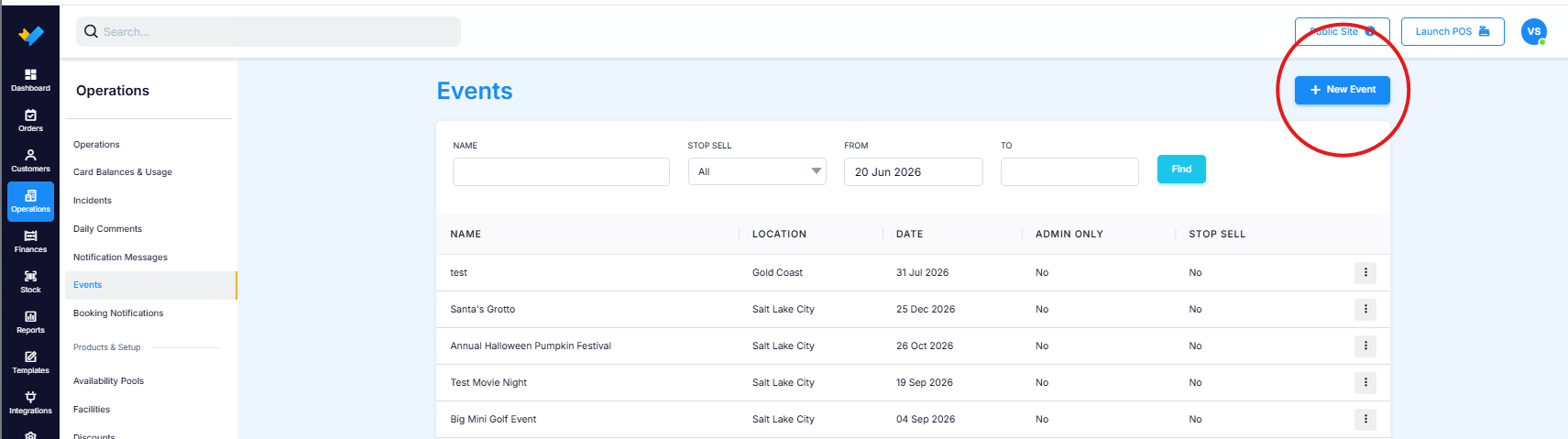This screenshot has width=1568, height=439.
Task: Open the Templates sidebar icon
Action: 30,362
